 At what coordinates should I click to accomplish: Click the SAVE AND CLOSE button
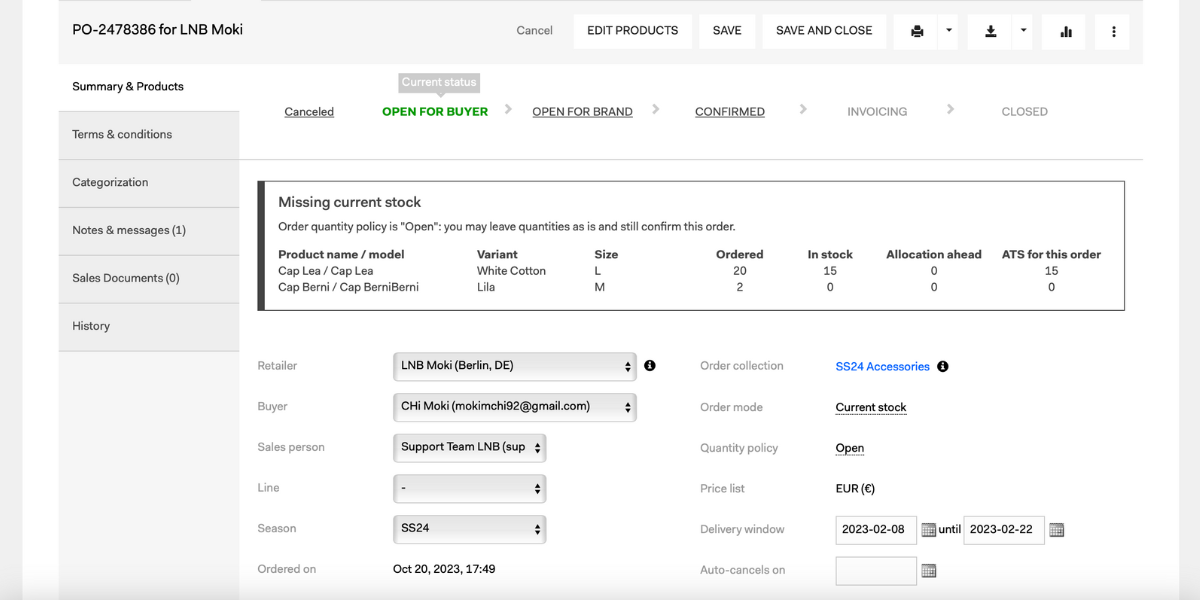click(x=824, y=31)
